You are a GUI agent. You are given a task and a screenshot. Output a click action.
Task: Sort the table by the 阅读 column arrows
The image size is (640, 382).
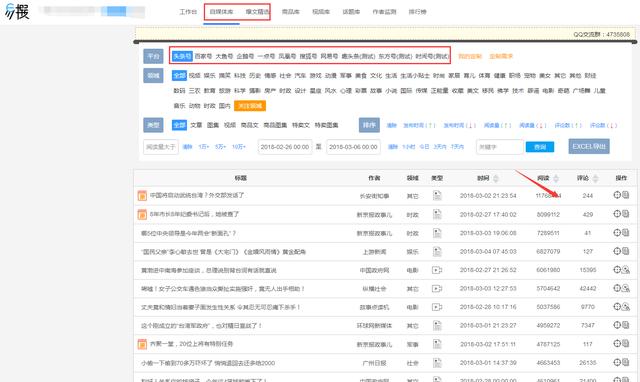556,178
